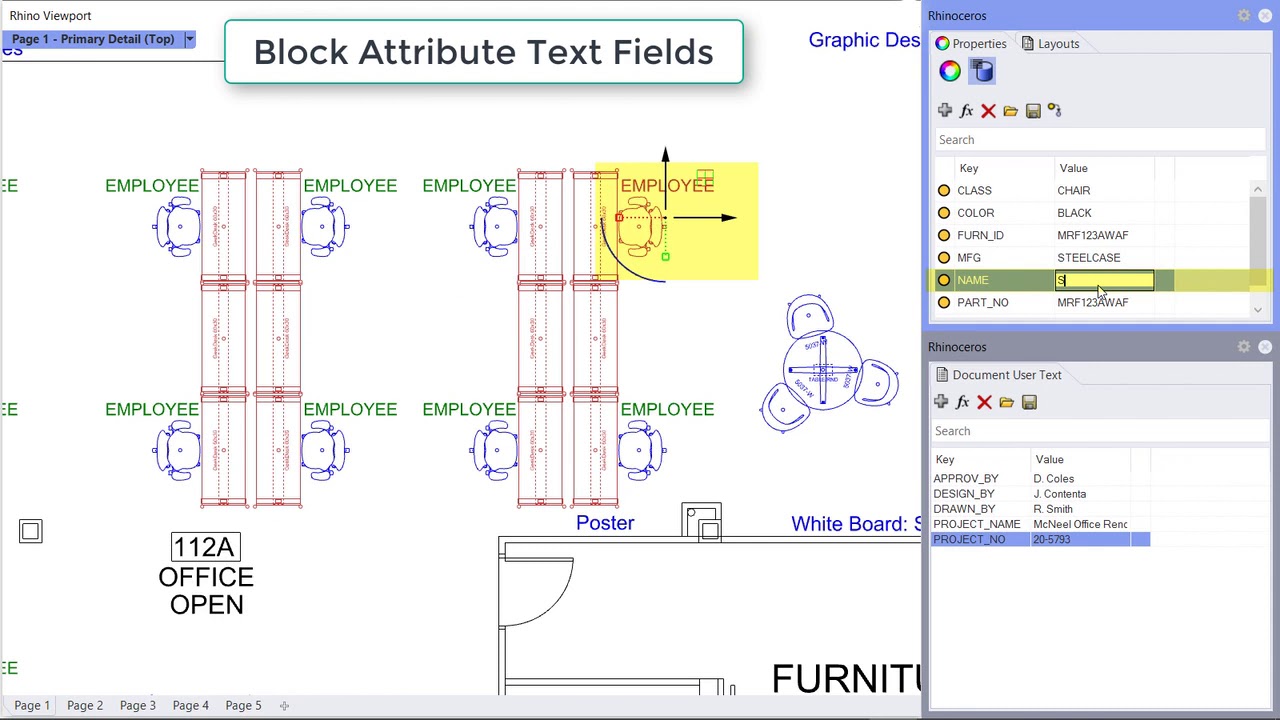Delete the selected key with the red X in Properties
The image size is (1280, 720).
coord(988,111)
